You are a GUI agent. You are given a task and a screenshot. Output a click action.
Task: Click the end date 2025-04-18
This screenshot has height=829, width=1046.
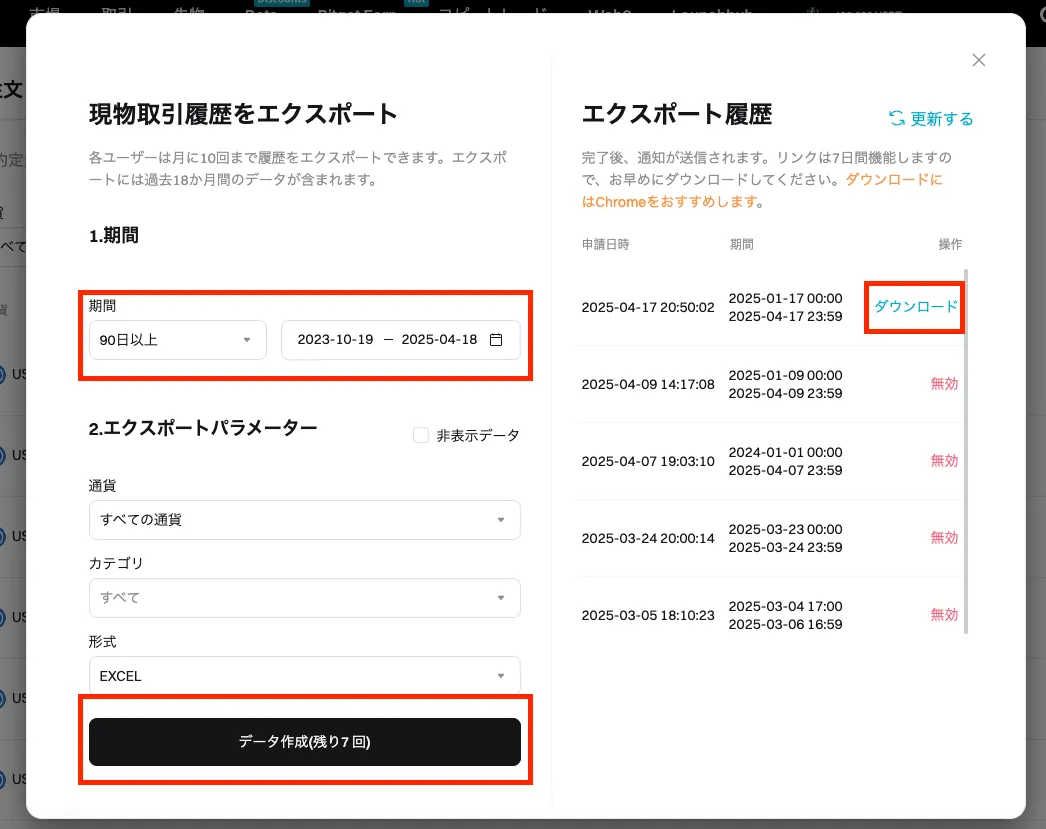tap(439, 340)
